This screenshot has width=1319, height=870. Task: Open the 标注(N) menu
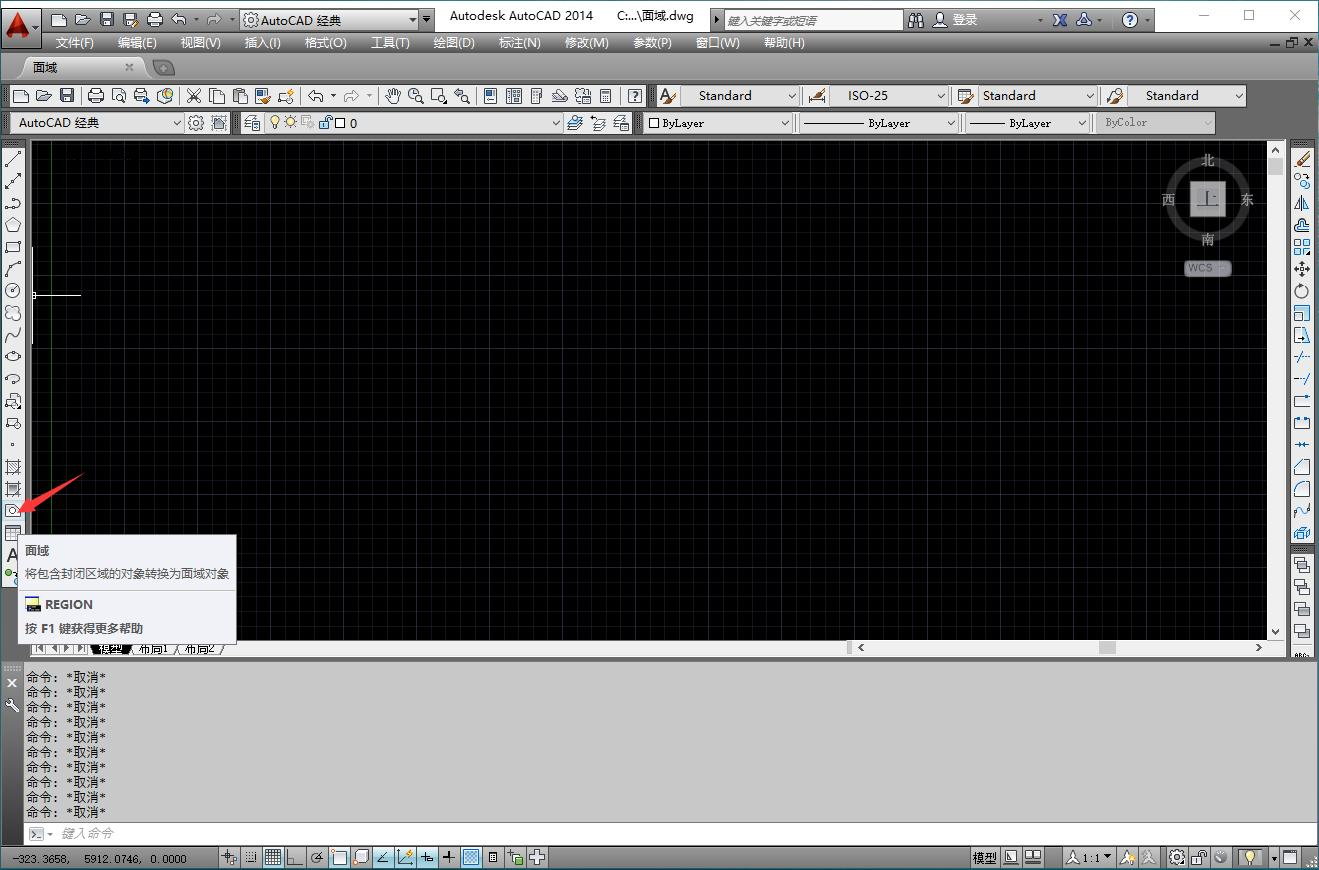click(519, 43)
